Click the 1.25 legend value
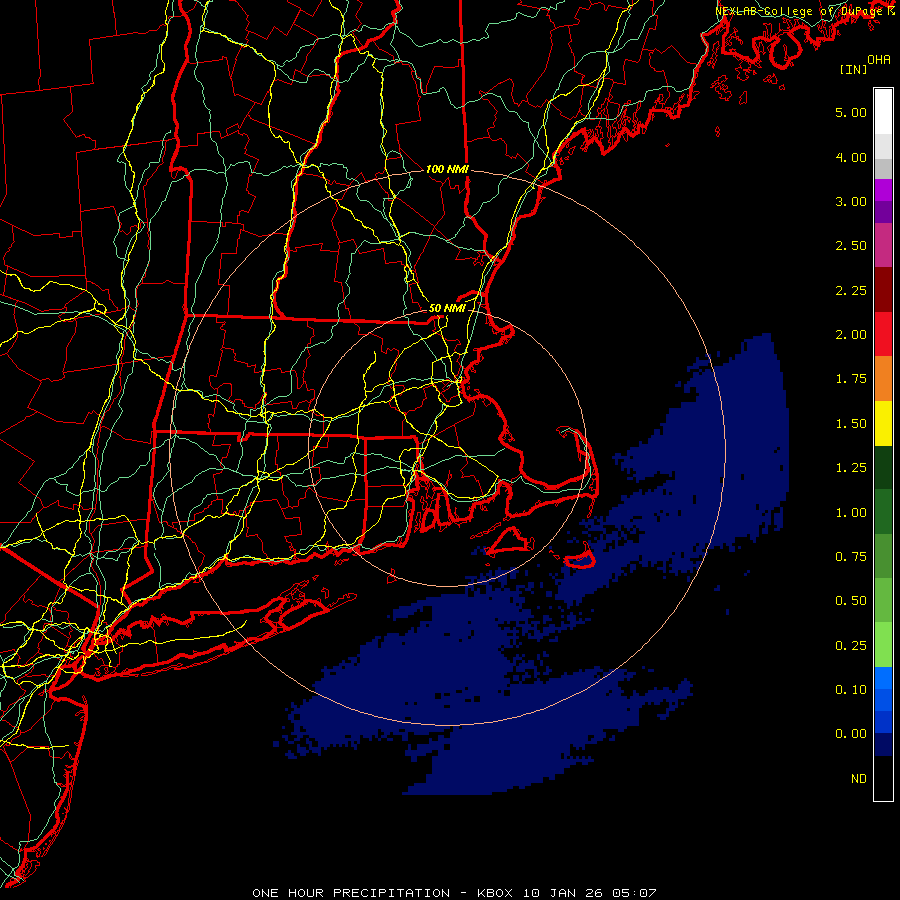This screenshot has width=900, height=900. pos(851,468)
